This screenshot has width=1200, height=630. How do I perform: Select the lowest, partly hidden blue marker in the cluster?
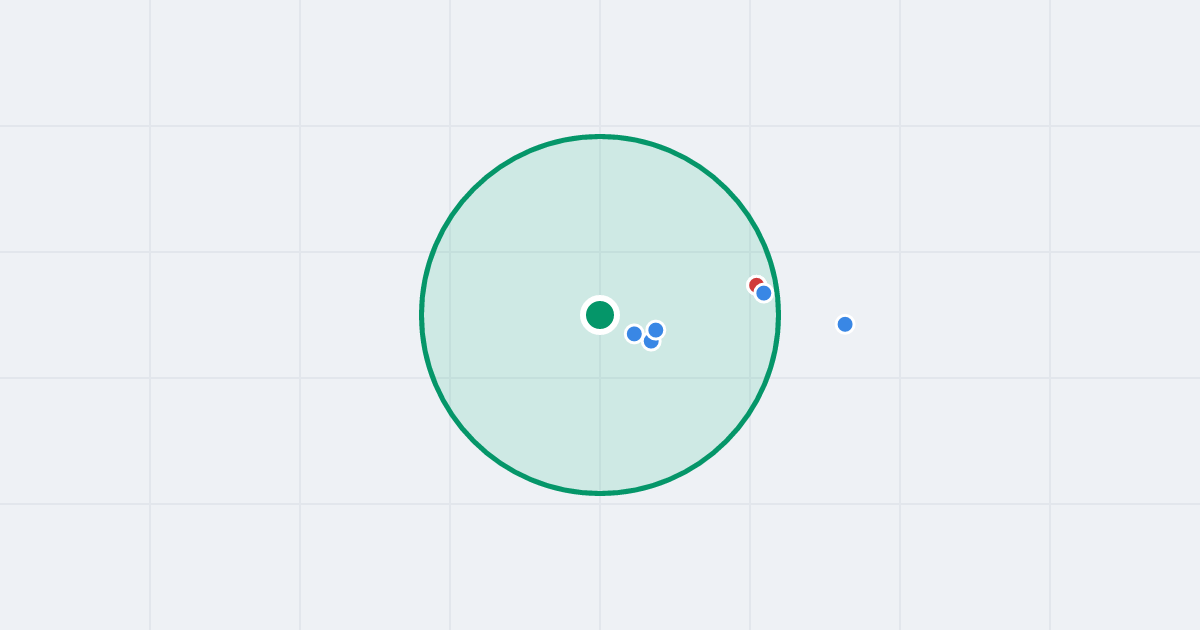pos(650,343)
